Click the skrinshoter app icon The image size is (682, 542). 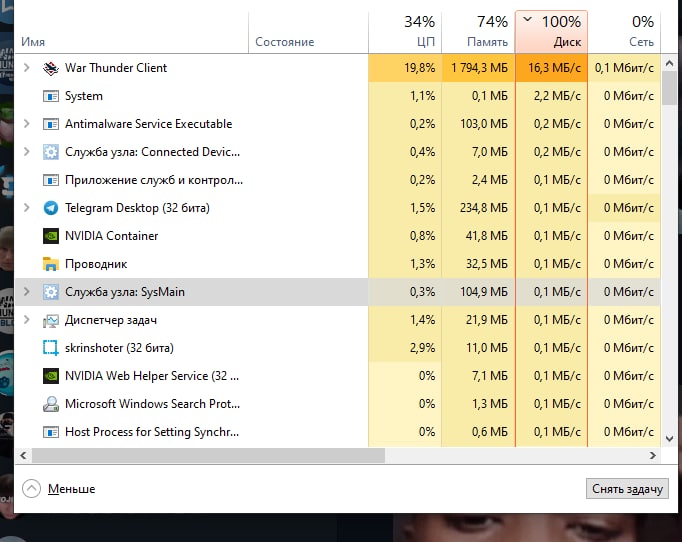click(x=51, y=348)
